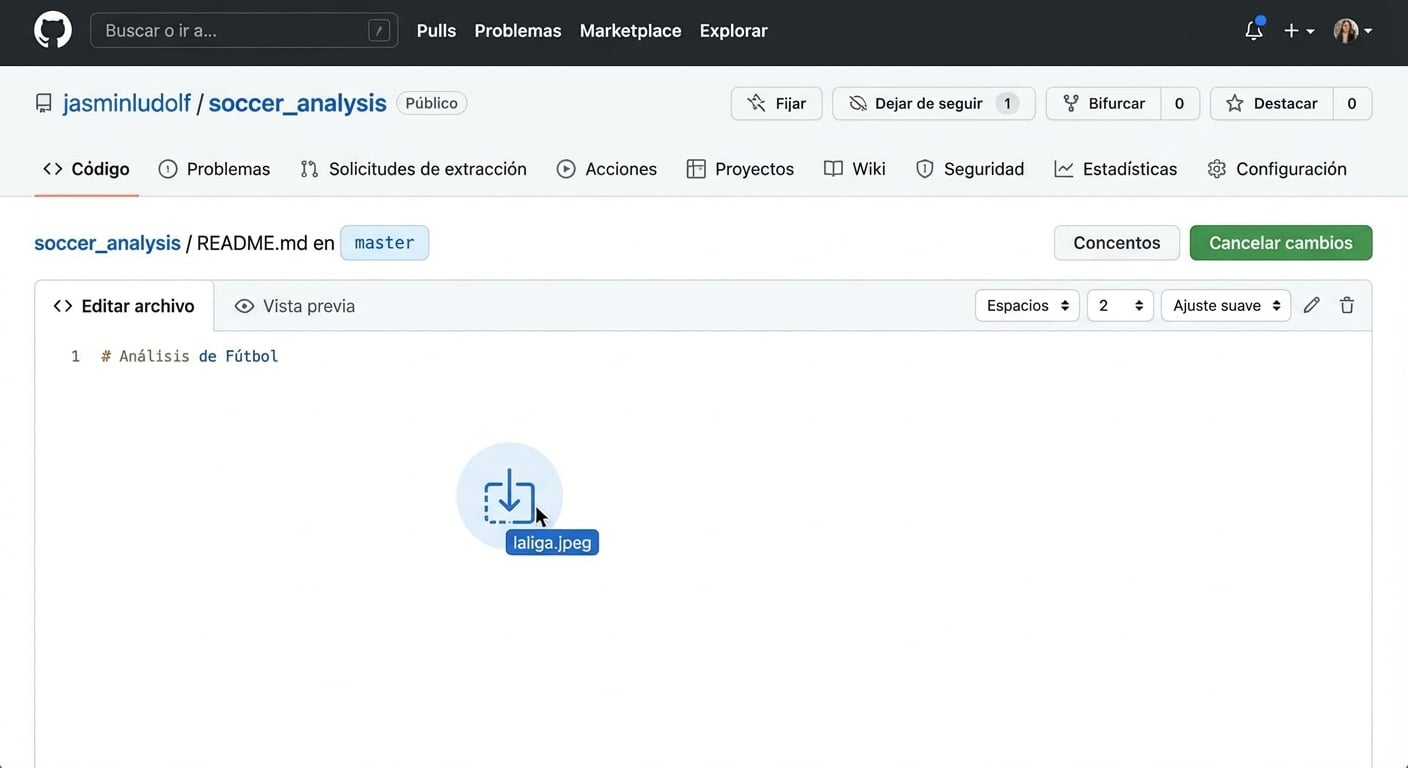This screenshot has width=1408, height=768.
Task: Open the Espacios indent mode dropdown
Action: click(1027, 305)
